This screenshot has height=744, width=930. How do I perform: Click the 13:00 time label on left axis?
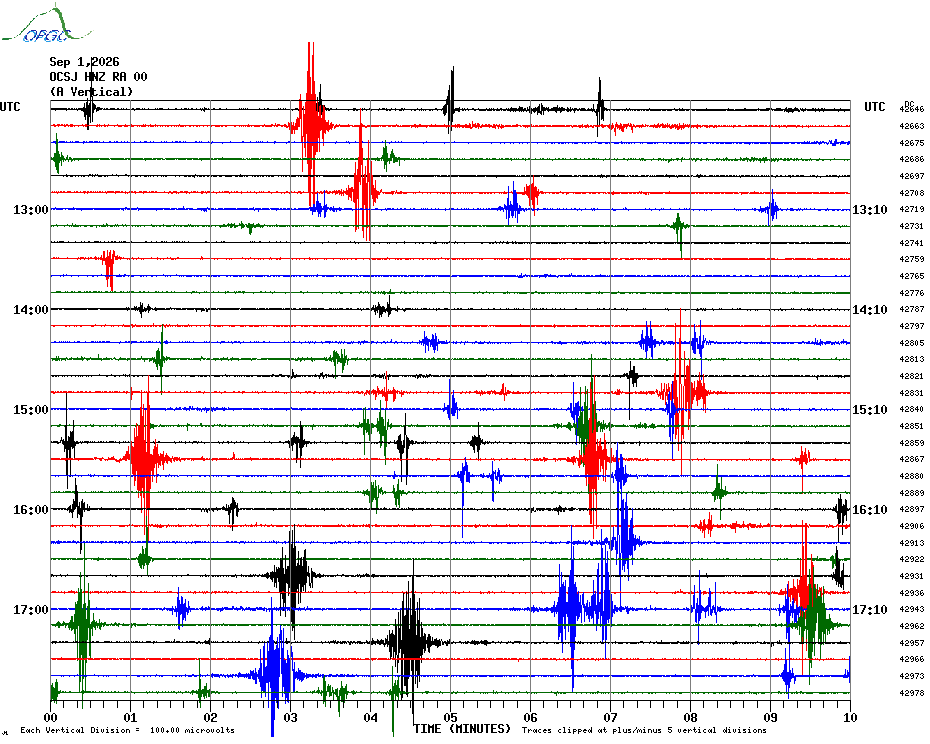click(31, 209)
